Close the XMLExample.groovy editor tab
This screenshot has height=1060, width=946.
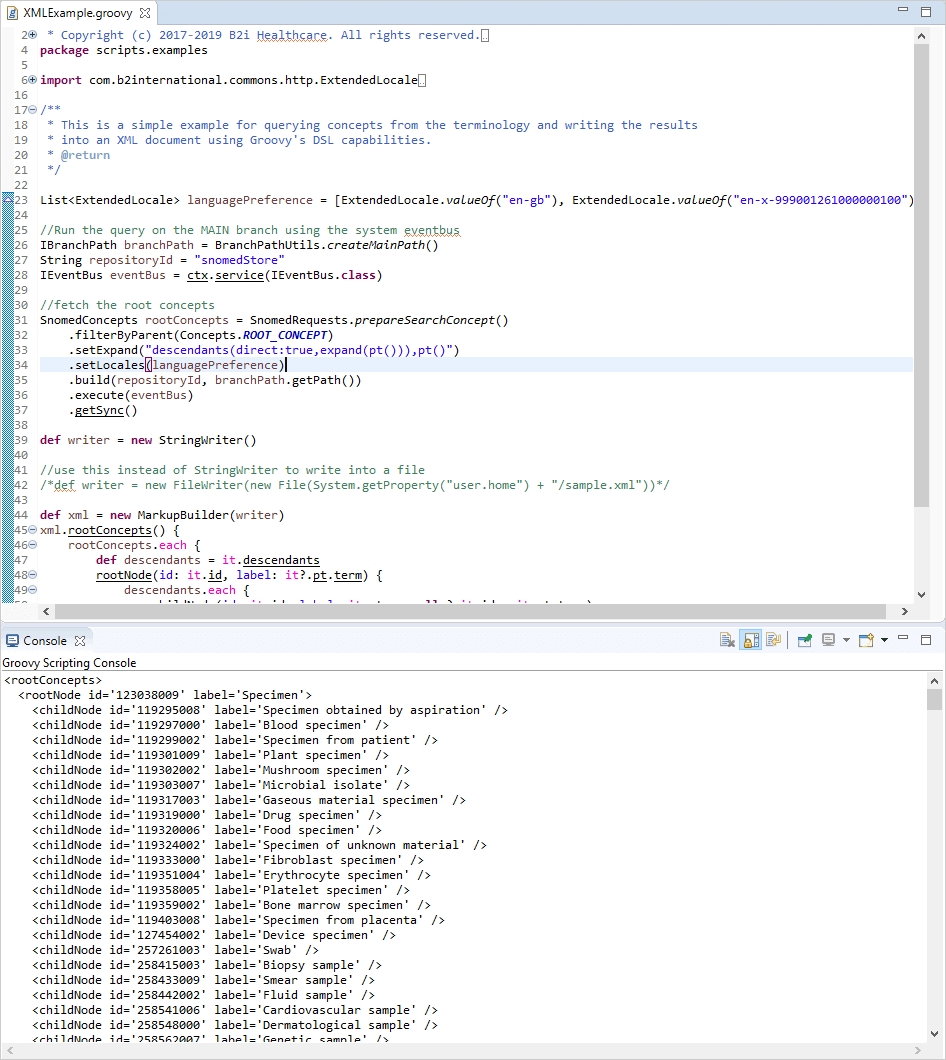[146, 13]
